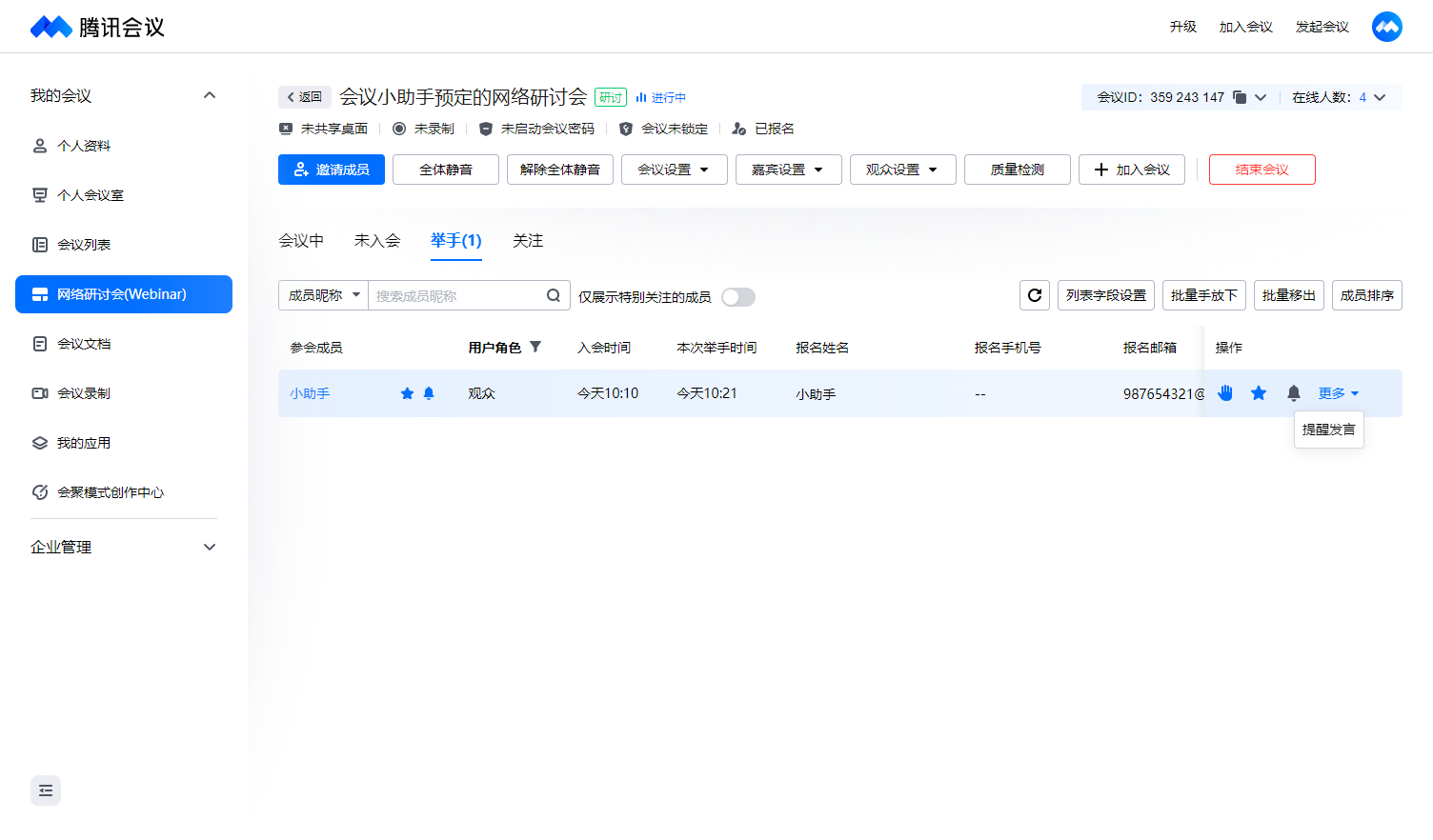Click the + 加入会议 toolbar button
Image resolution: width=1433 pixels, height=840 pixels.
(1132, 170)
